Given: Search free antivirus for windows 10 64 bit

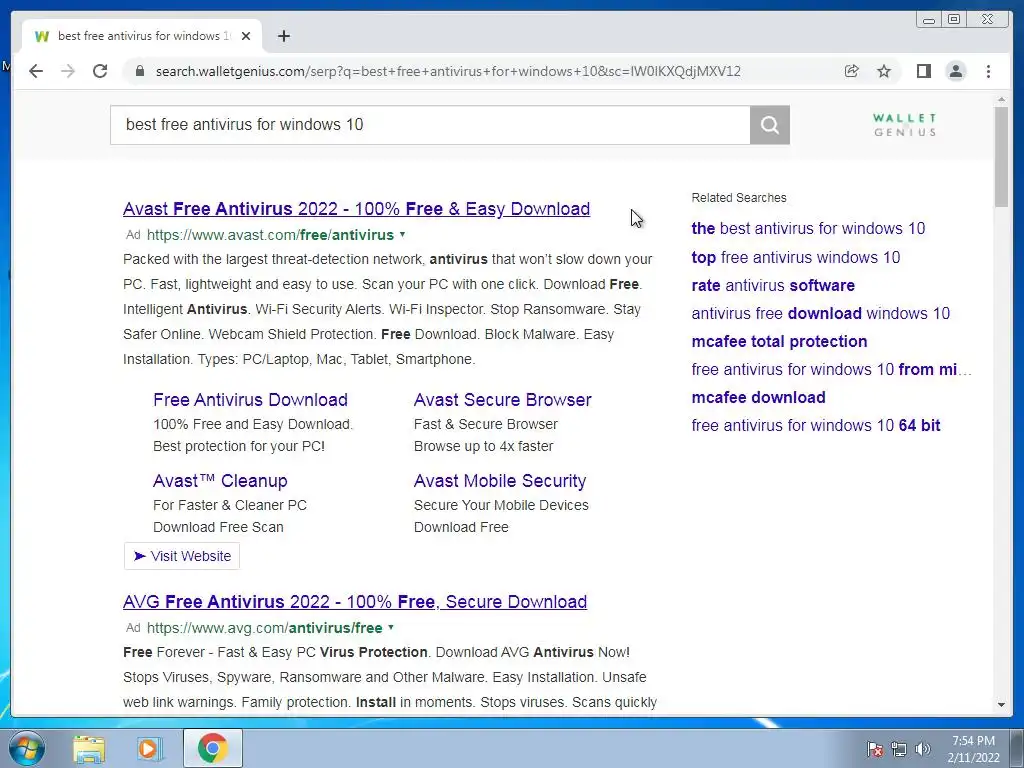Looking at the screenshot, I should click(x=816, y=426).
